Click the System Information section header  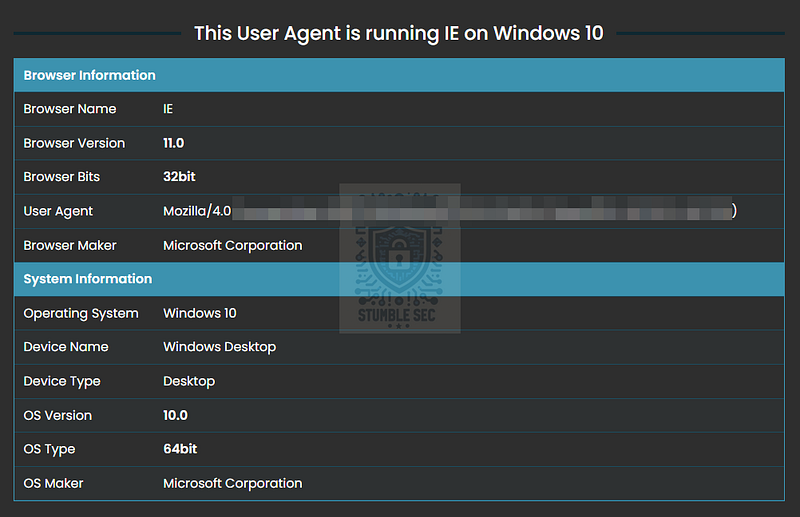click(x=399, y=279)
